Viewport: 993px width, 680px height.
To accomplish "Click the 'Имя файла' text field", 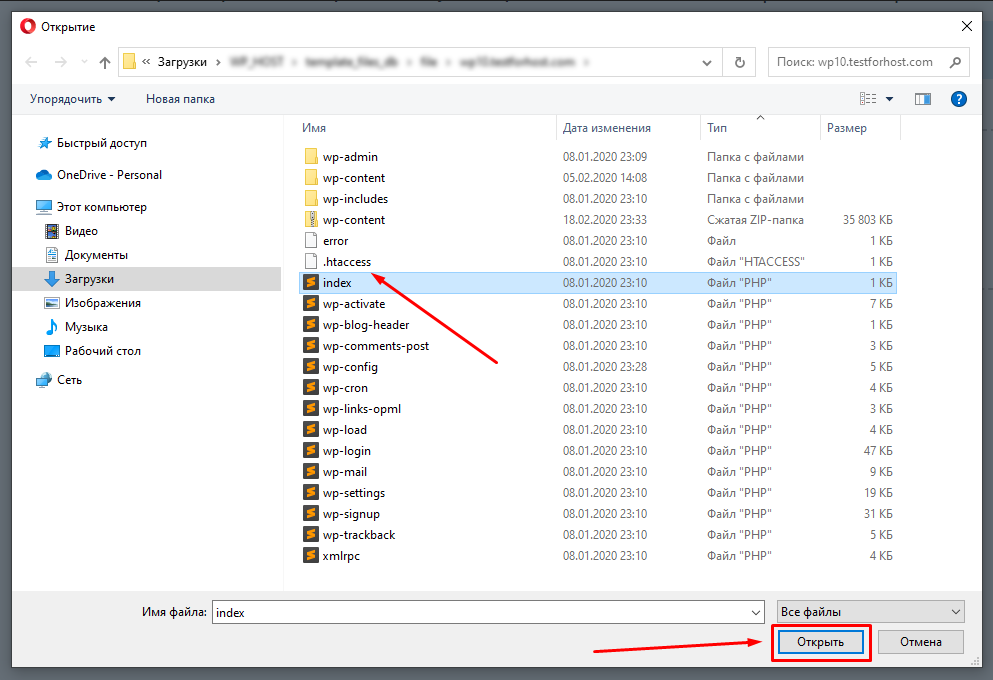I will [x=480, y=612].
